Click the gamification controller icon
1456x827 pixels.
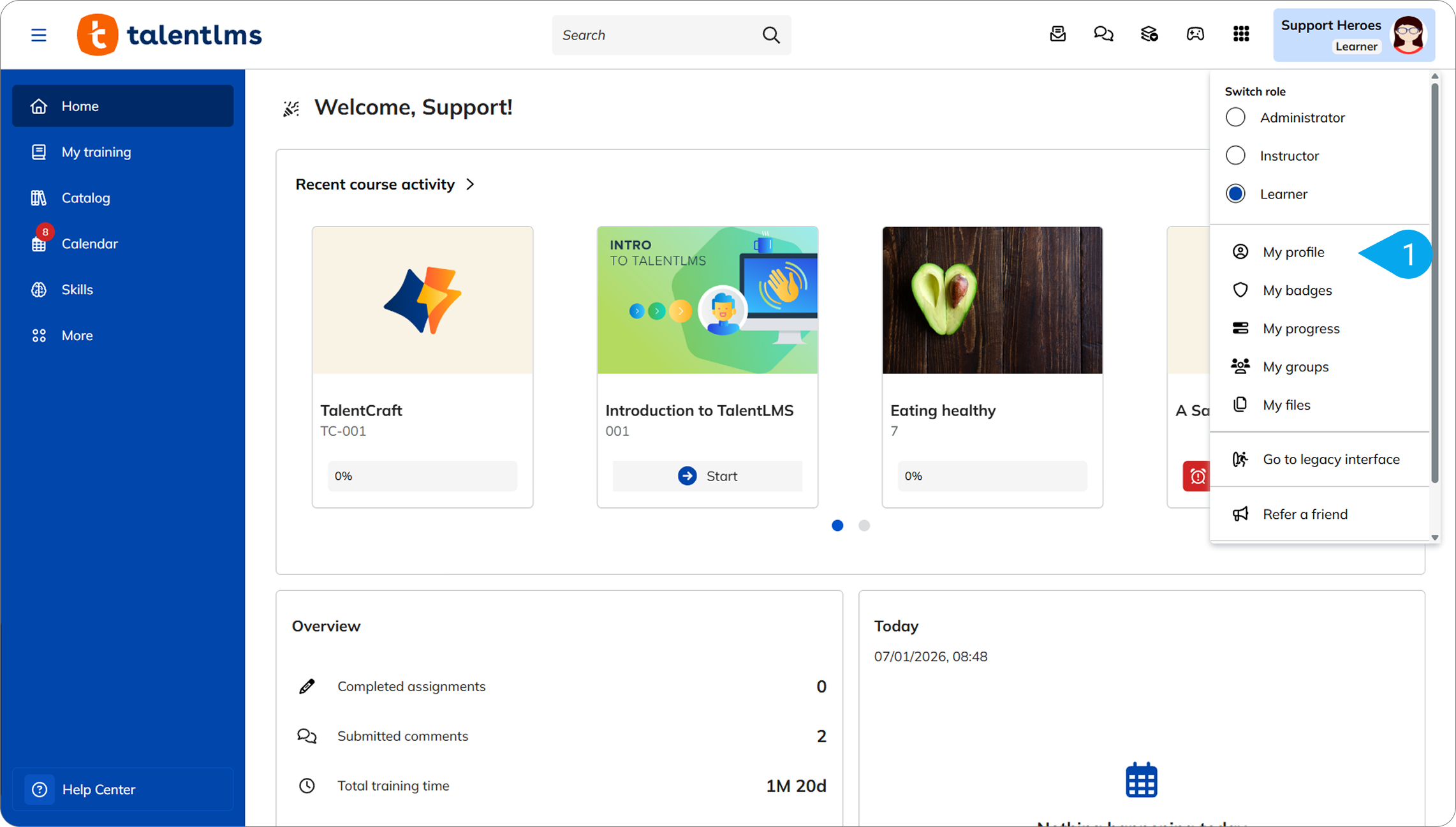(x=1195, y=34)
